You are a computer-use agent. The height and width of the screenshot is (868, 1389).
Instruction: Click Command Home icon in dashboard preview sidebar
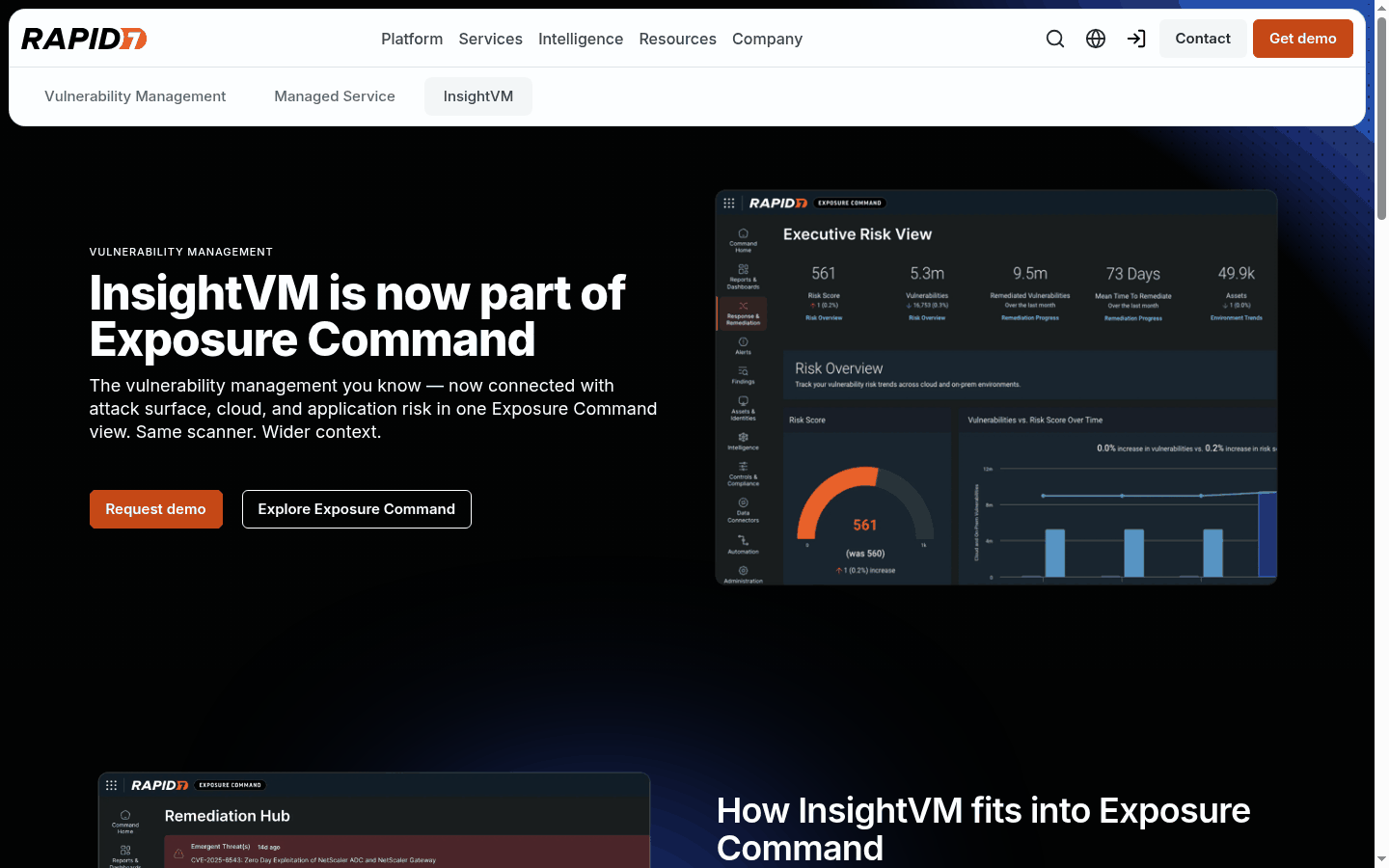743,232
